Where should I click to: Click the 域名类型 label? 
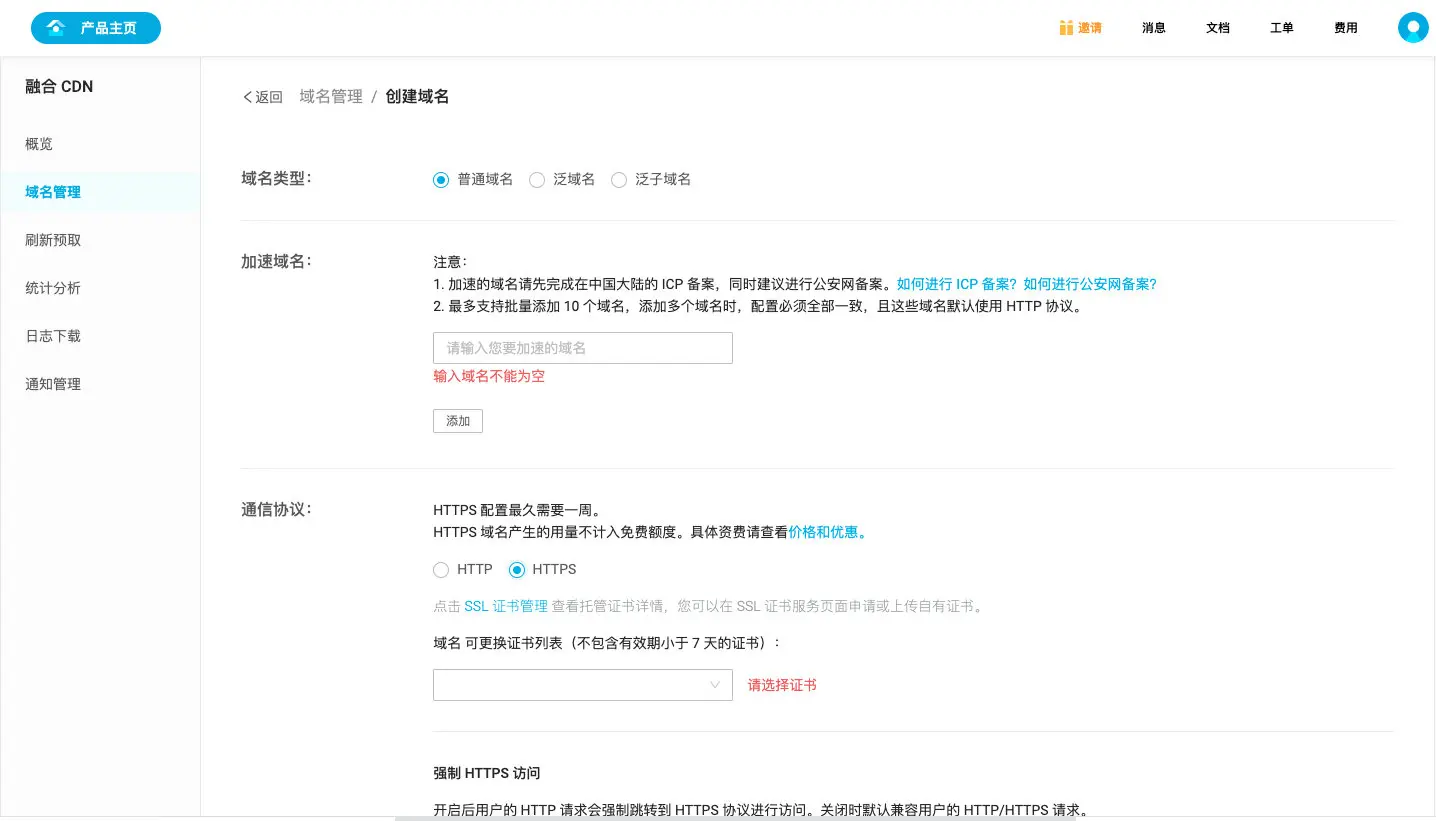[x=277, y=178]
